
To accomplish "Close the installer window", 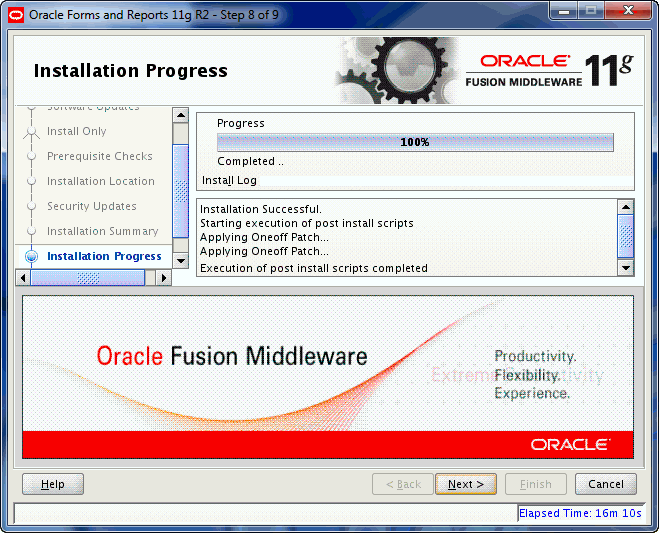I will 628,11.
